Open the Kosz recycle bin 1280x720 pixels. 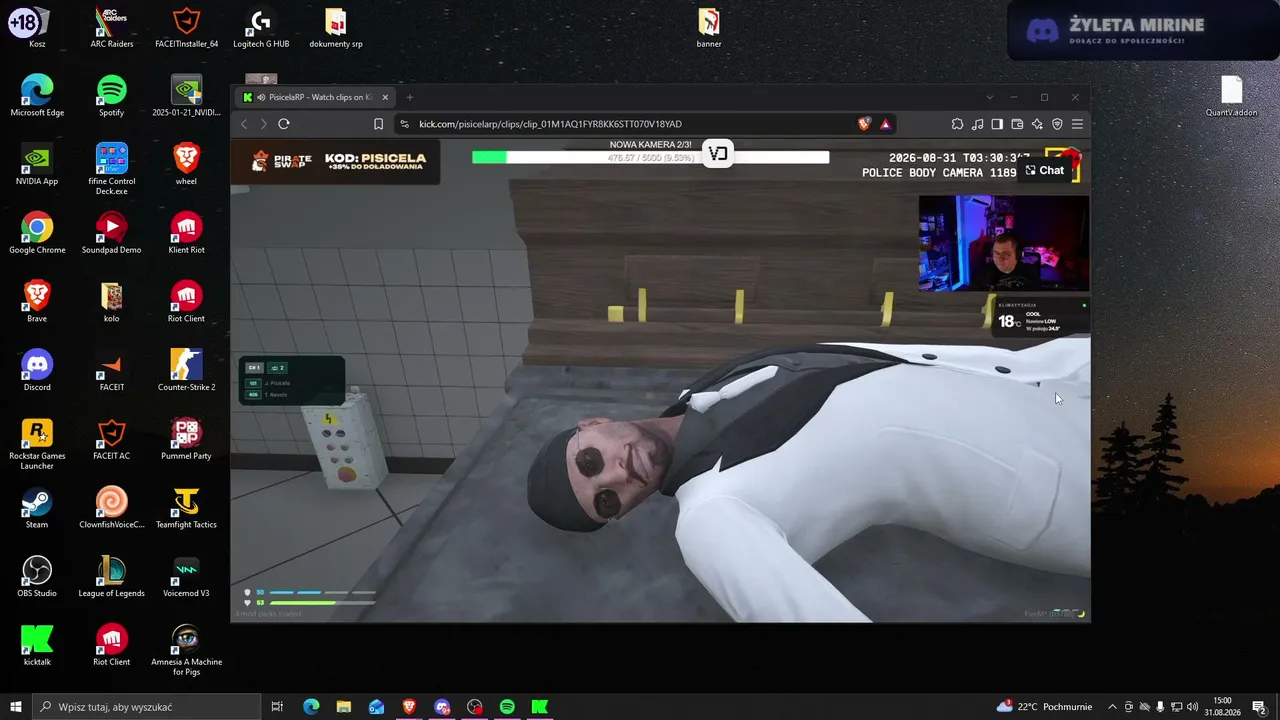pyautogui.click(x=37, y=27)
